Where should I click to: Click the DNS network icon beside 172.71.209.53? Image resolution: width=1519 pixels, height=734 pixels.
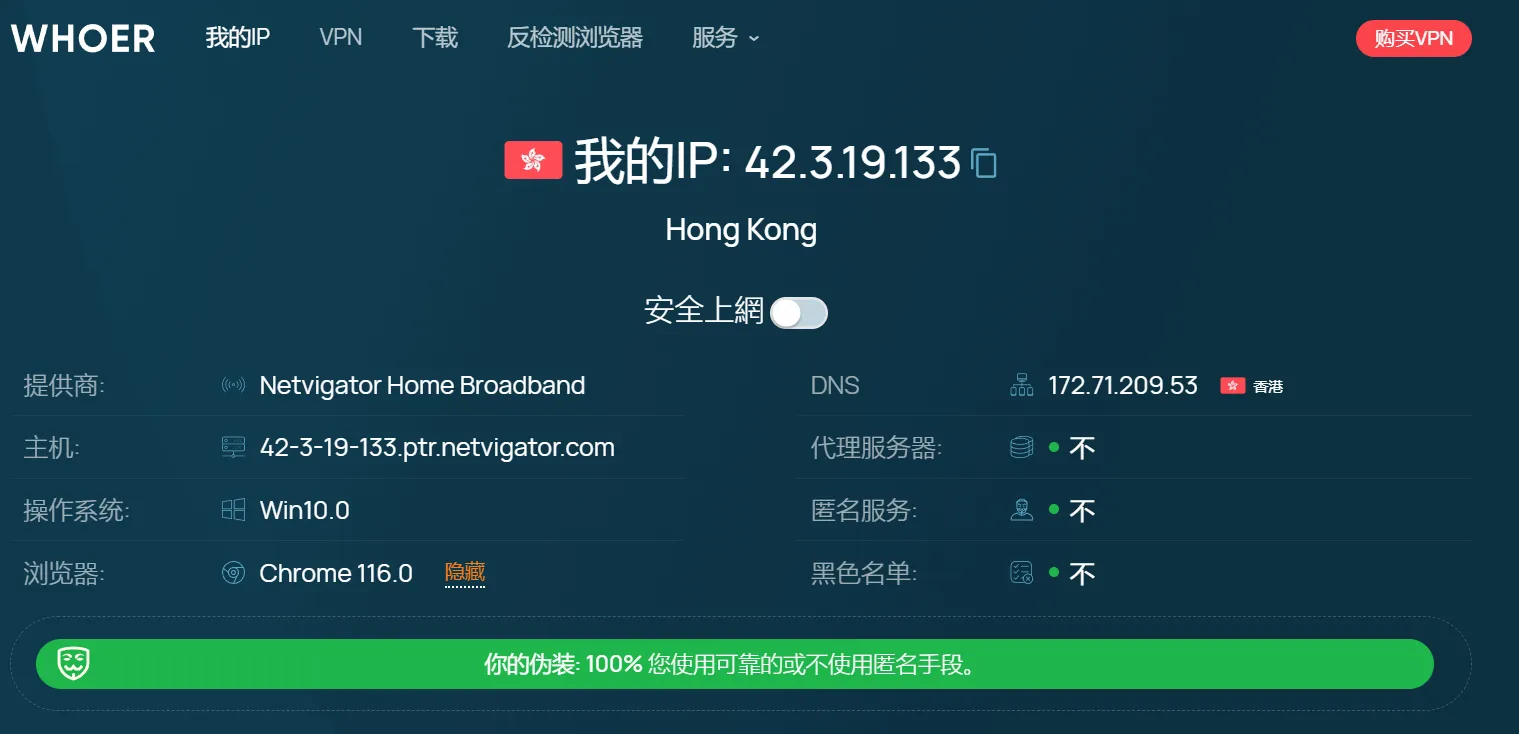(x=1021, y=385)
